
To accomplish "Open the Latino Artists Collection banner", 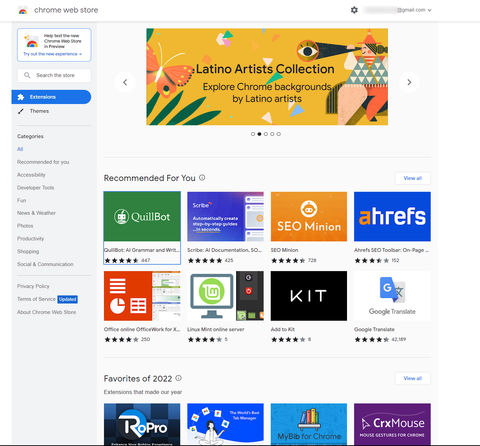I will pos(267,77).
